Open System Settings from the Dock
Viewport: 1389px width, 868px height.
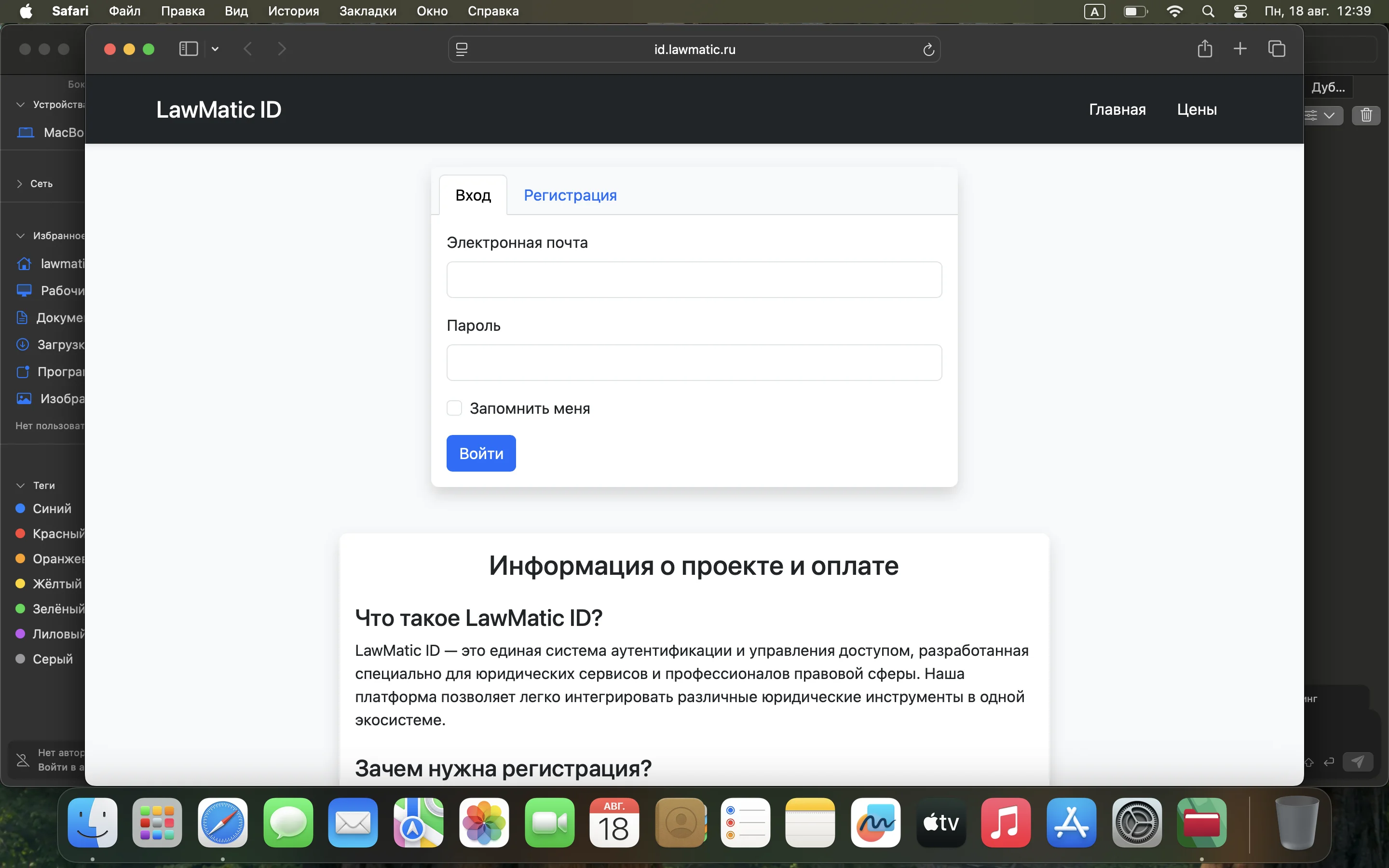tap(1136, 823)
